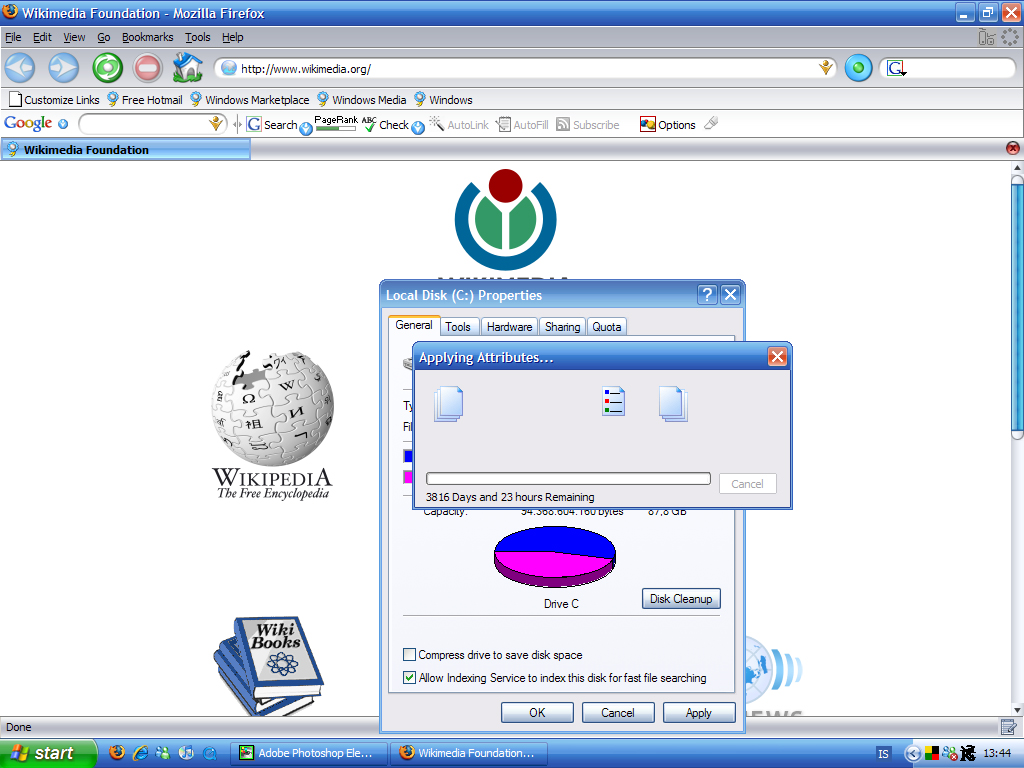Image resolution: width=1024 pixels, height=768 pixels.
Task: Go to the Home page icon
Action: coord(187,67)
